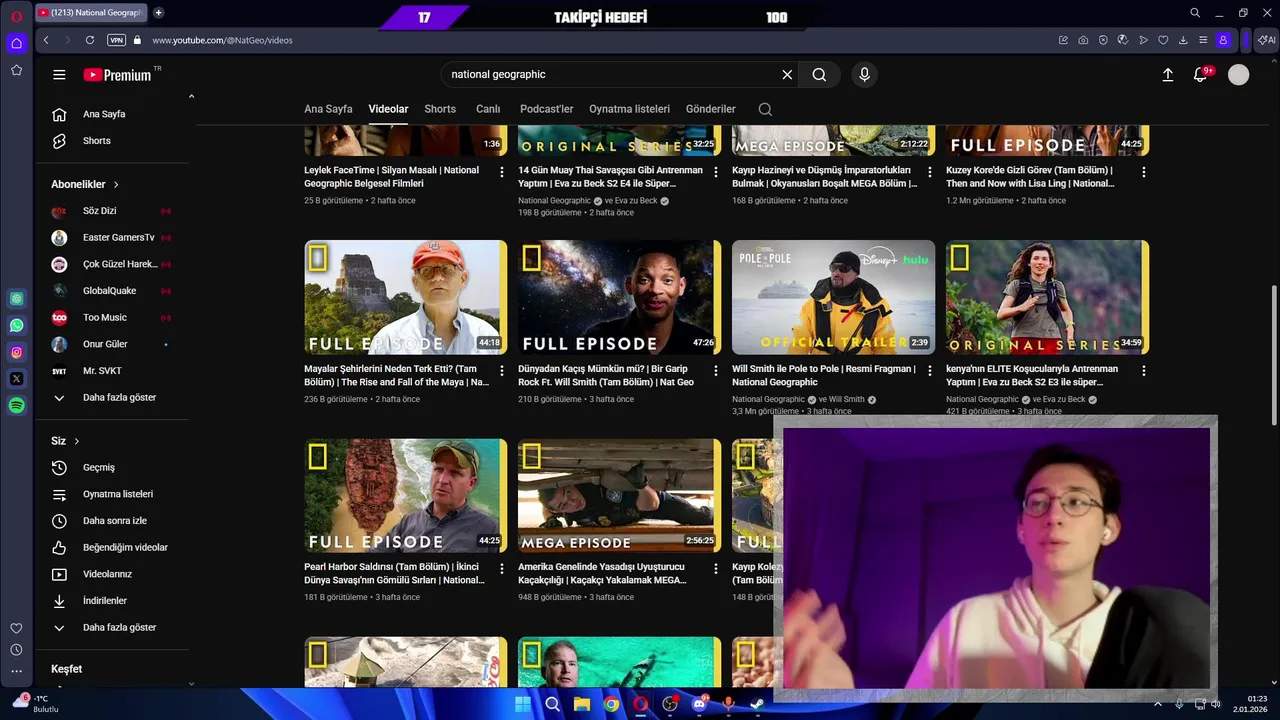Open WhatsApp in the Opera sidebar
Viewport: 1280px width, 720px height.
click(16, 325)
